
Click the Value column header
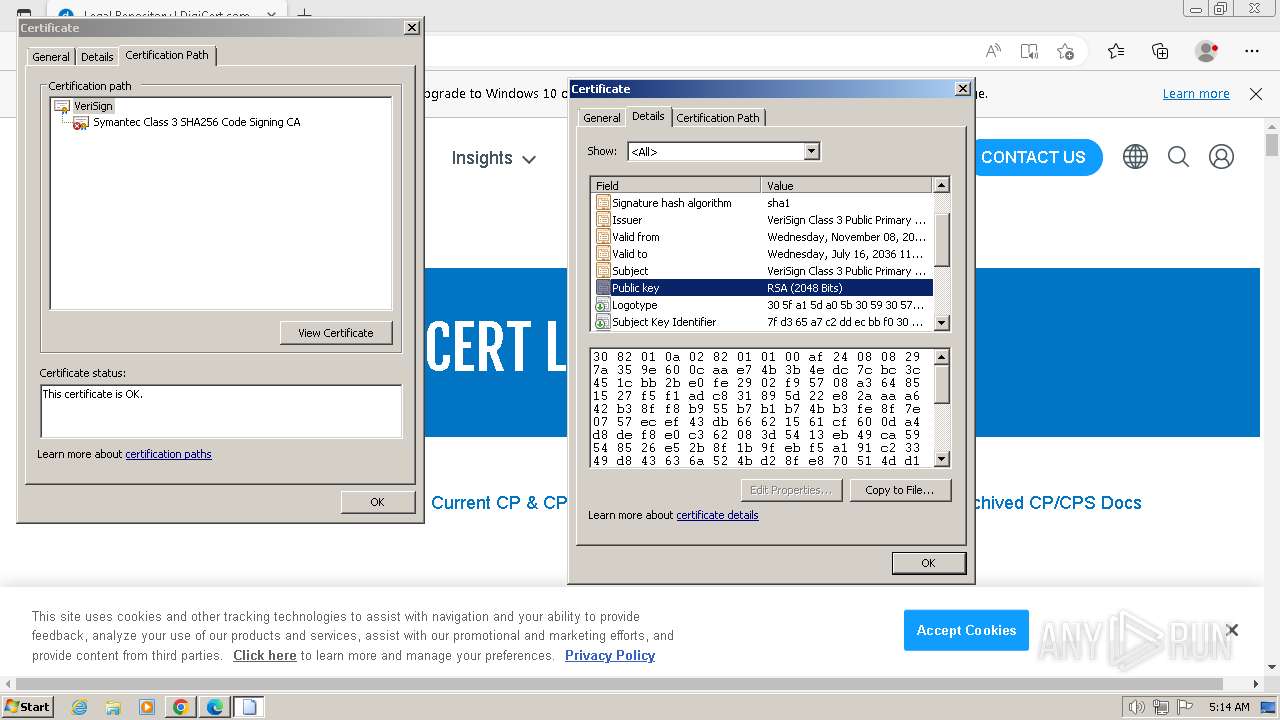click(847, 185)
